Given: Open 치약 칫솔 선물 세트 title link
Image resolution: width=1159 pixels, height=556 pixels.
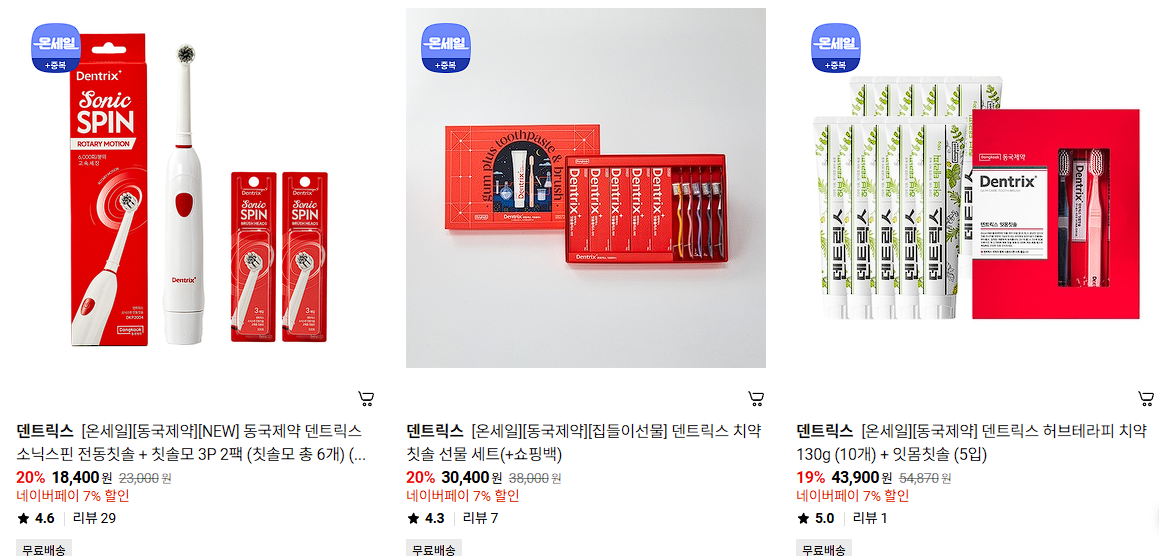Looking at the screenshot, I should pyautogui.click(x=584, y=442).
